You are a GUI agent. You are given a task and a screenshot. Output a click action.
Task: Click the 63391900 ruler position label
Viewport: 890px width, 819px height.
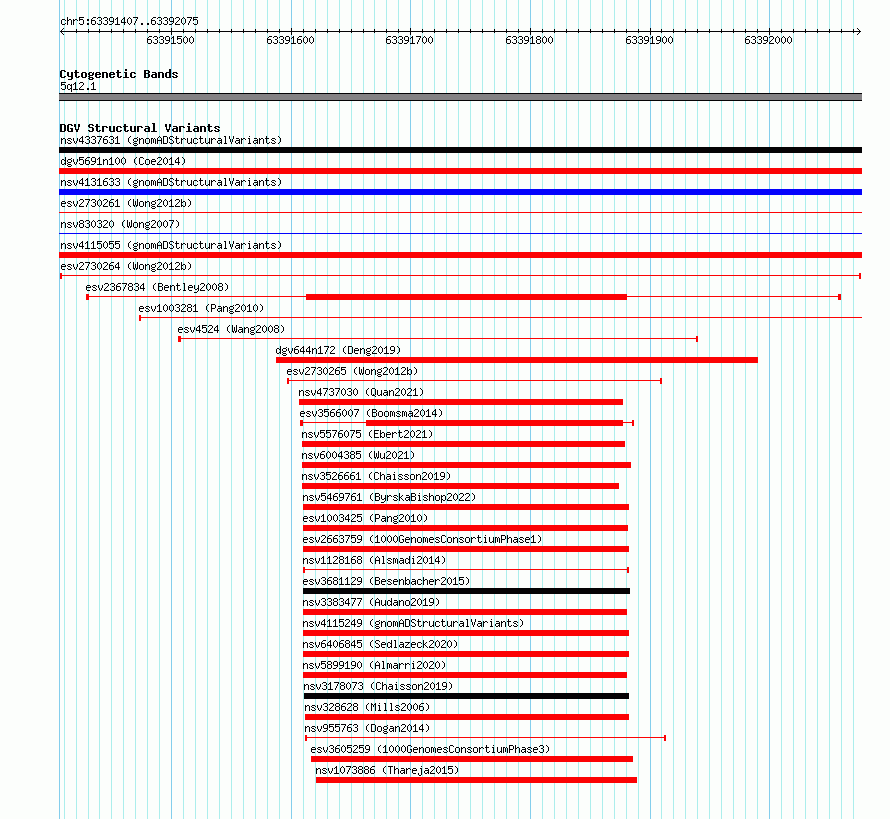(649, 40)
